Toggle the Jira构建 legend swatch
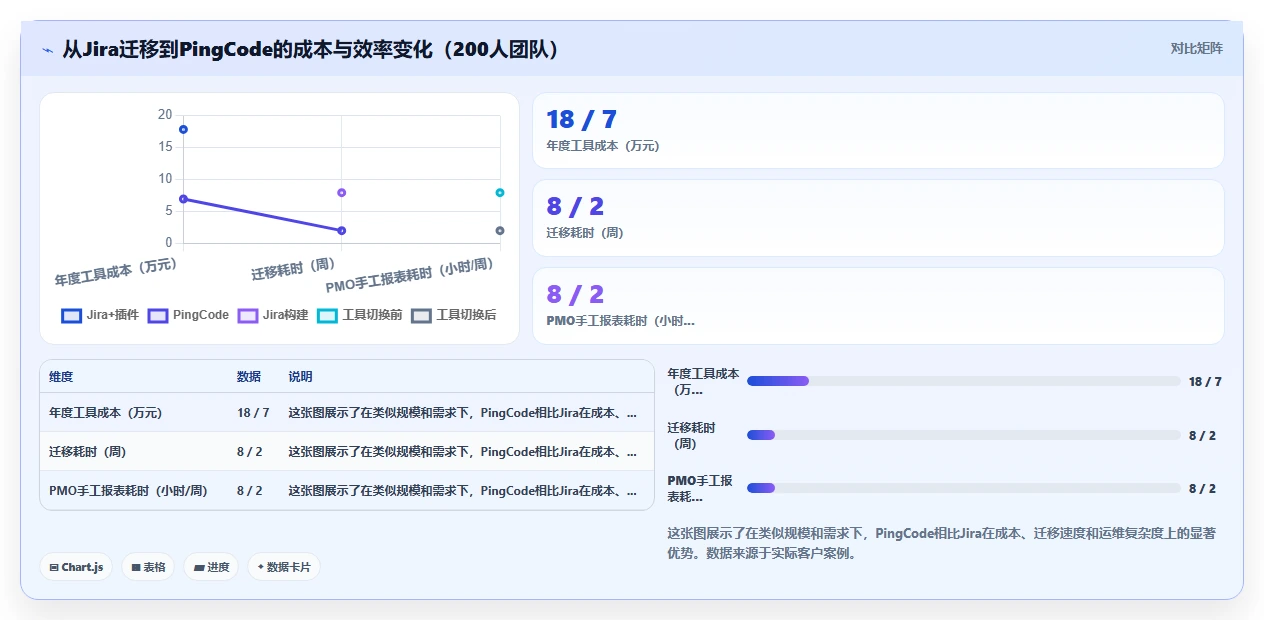 (248, 315)
